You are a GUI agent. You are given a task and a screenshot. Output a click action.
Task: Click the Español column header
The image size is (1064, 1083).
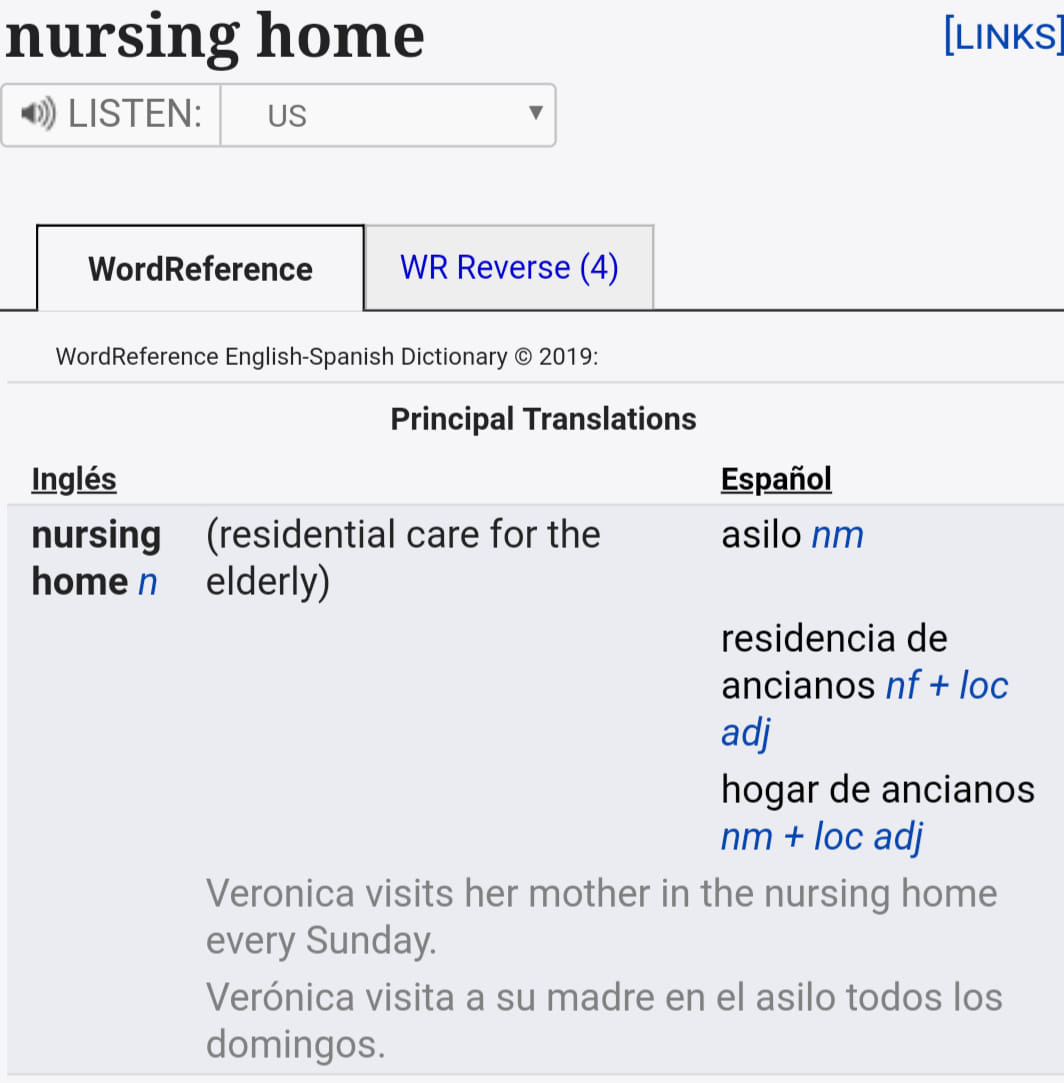776,479
